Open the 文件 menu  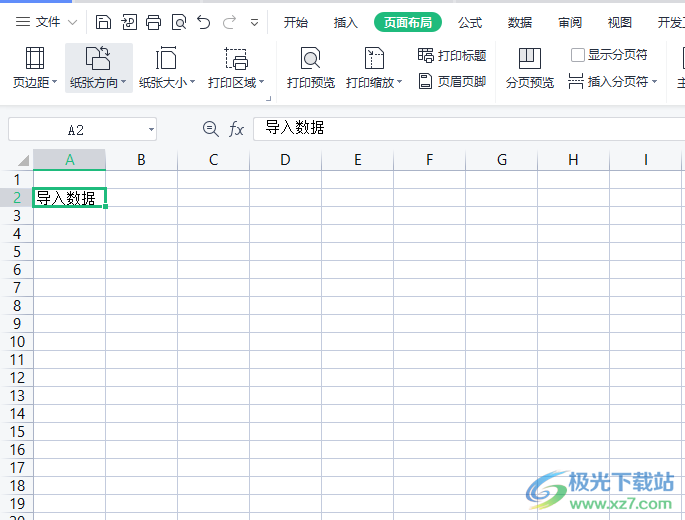pos(48,22)
